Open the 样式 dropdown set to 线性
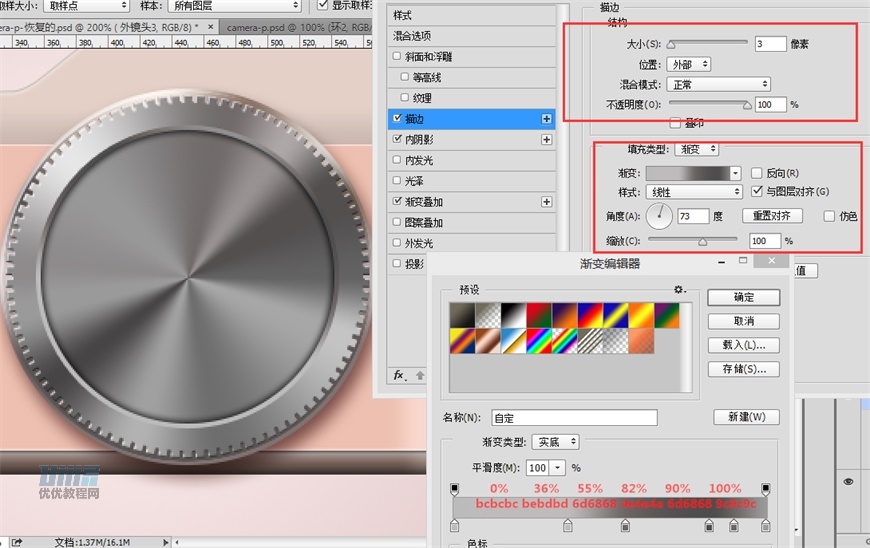870x548 pixels. click(694, 192)
